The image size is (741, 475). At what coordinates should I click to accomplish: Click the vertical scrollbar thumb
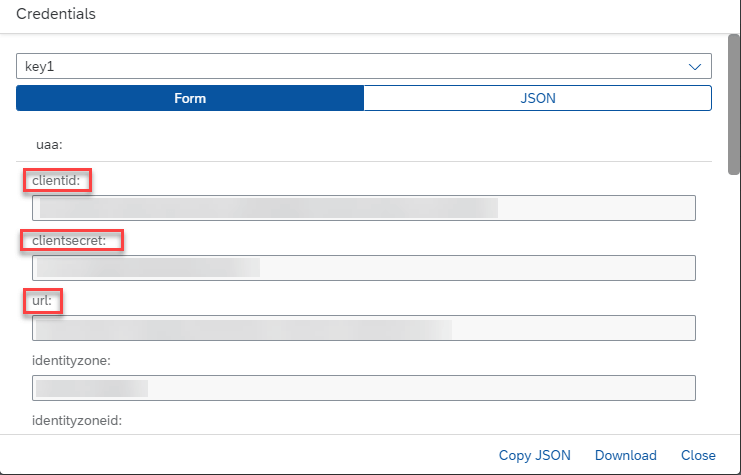[x=734, y=104]
